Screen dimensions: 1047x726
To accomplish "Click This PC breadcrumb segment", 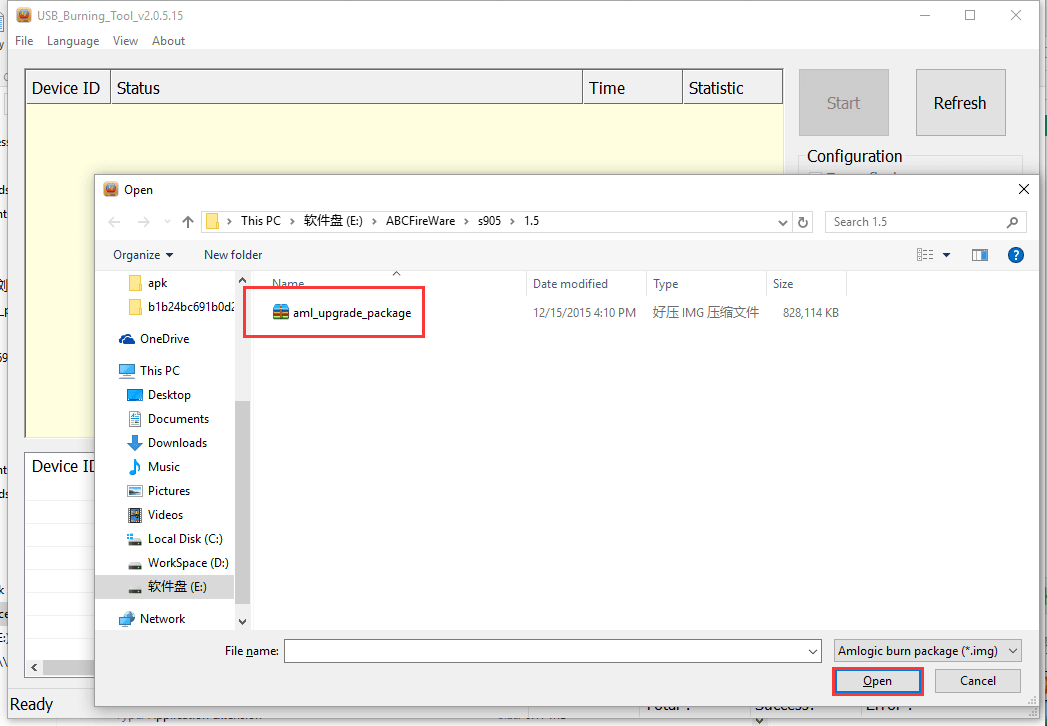I will click(260, 221).
